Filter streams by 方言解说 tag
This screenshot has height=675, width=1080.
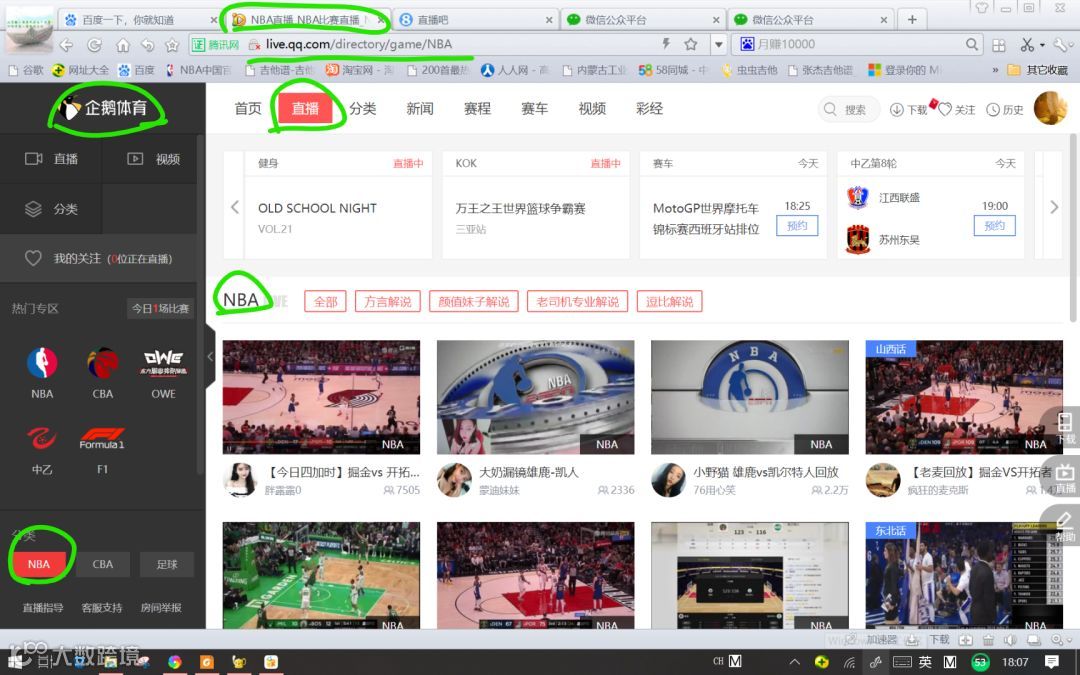coord(388,302)
